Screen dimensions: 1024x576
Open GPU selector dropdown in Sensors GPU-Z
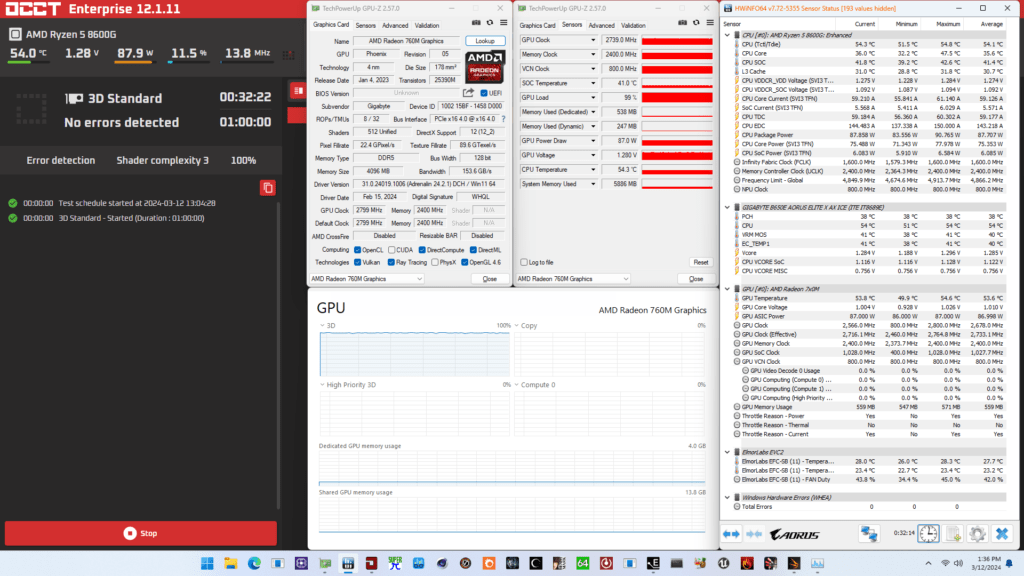click(573, 279)
